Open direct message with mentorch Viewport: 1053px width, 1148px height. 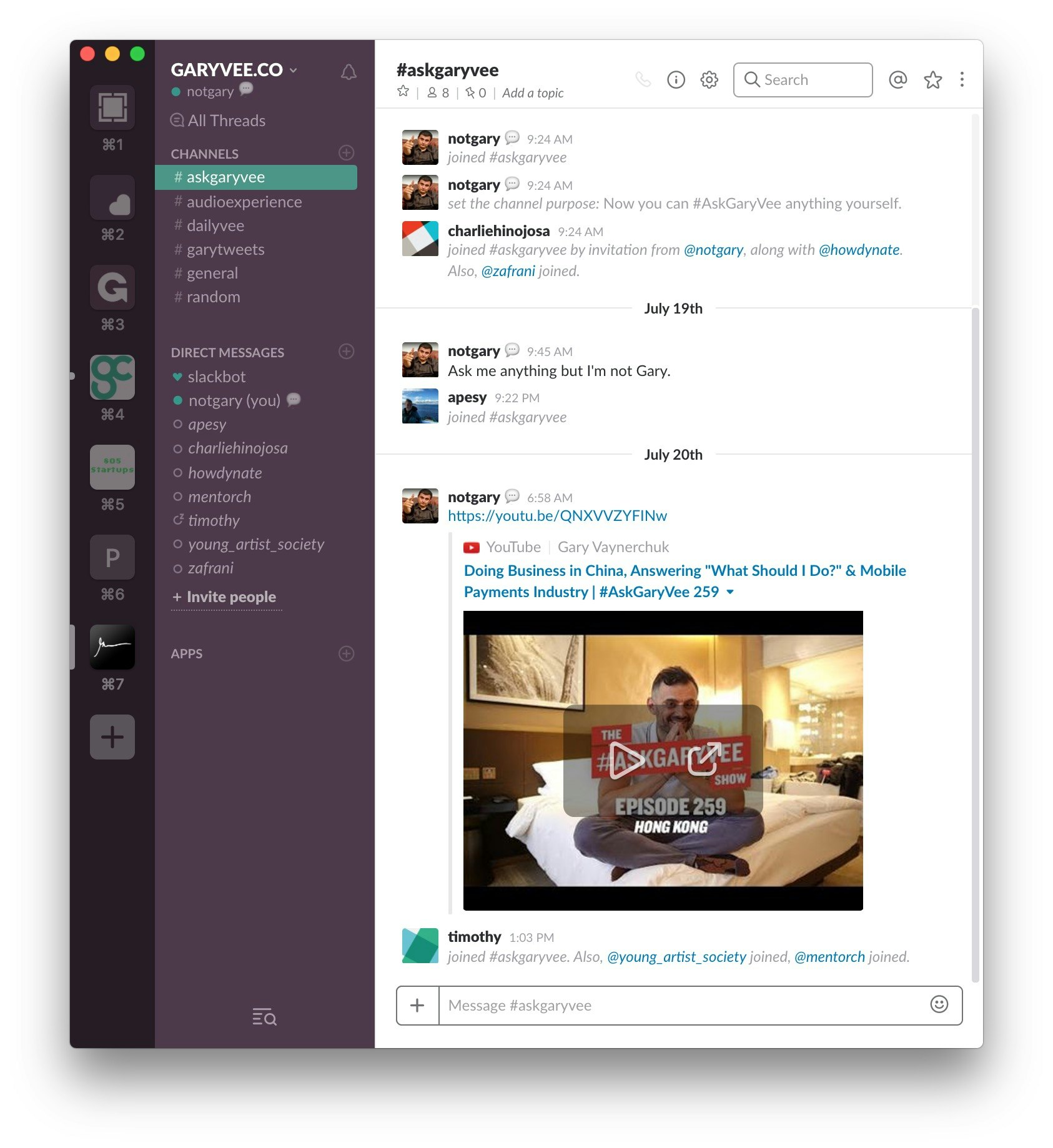click(256, 497)
